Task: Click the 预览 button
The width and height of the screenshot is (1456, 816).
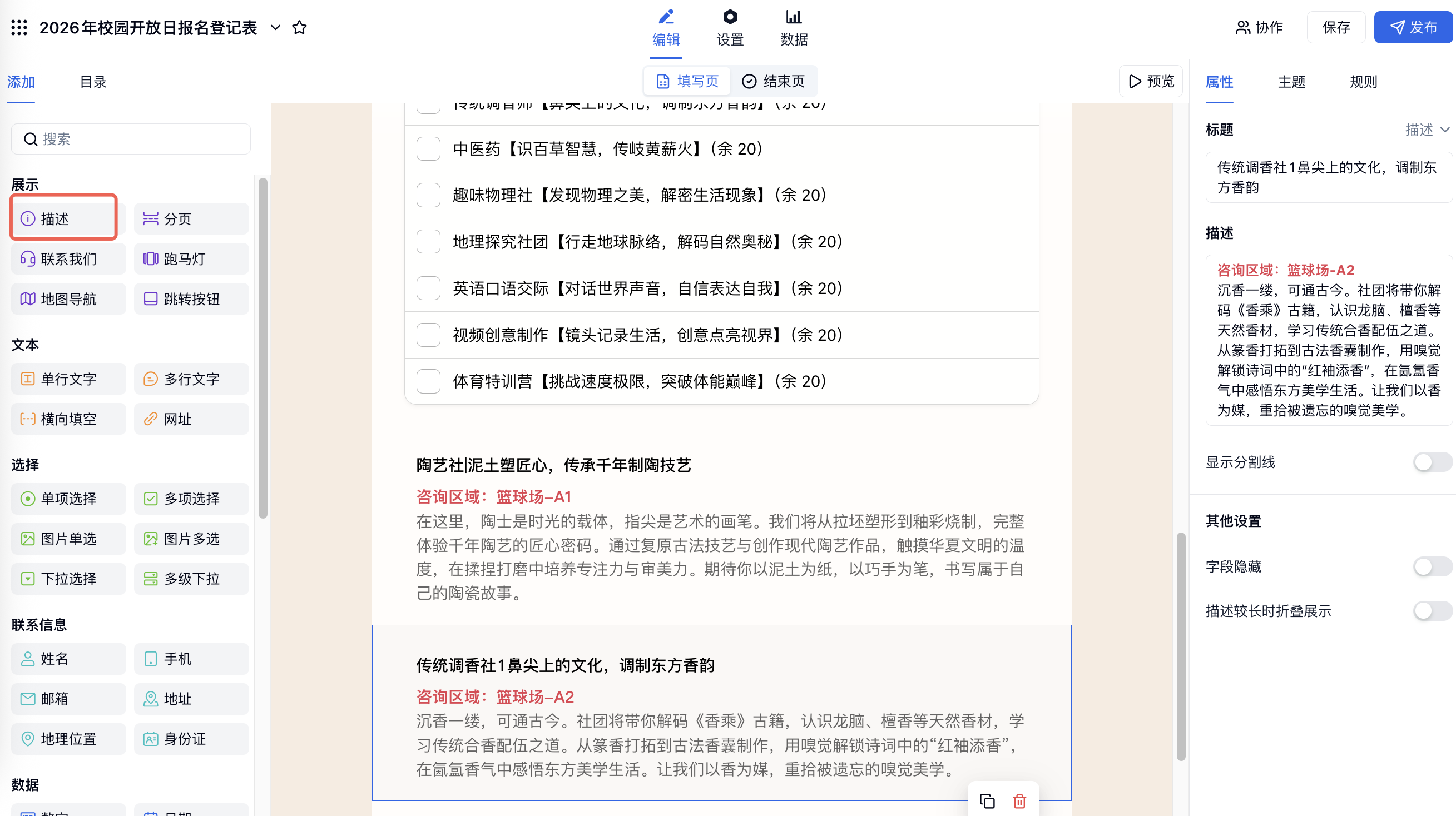Action: [1151, 81]
